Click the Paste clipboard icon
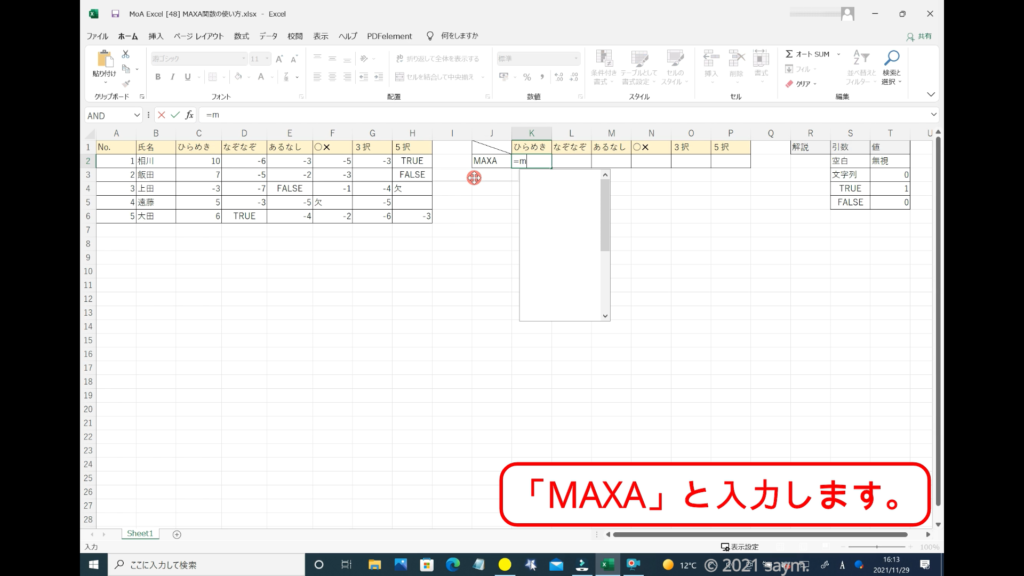Screen dimensions: 1024x576 (x=104, y=62)
